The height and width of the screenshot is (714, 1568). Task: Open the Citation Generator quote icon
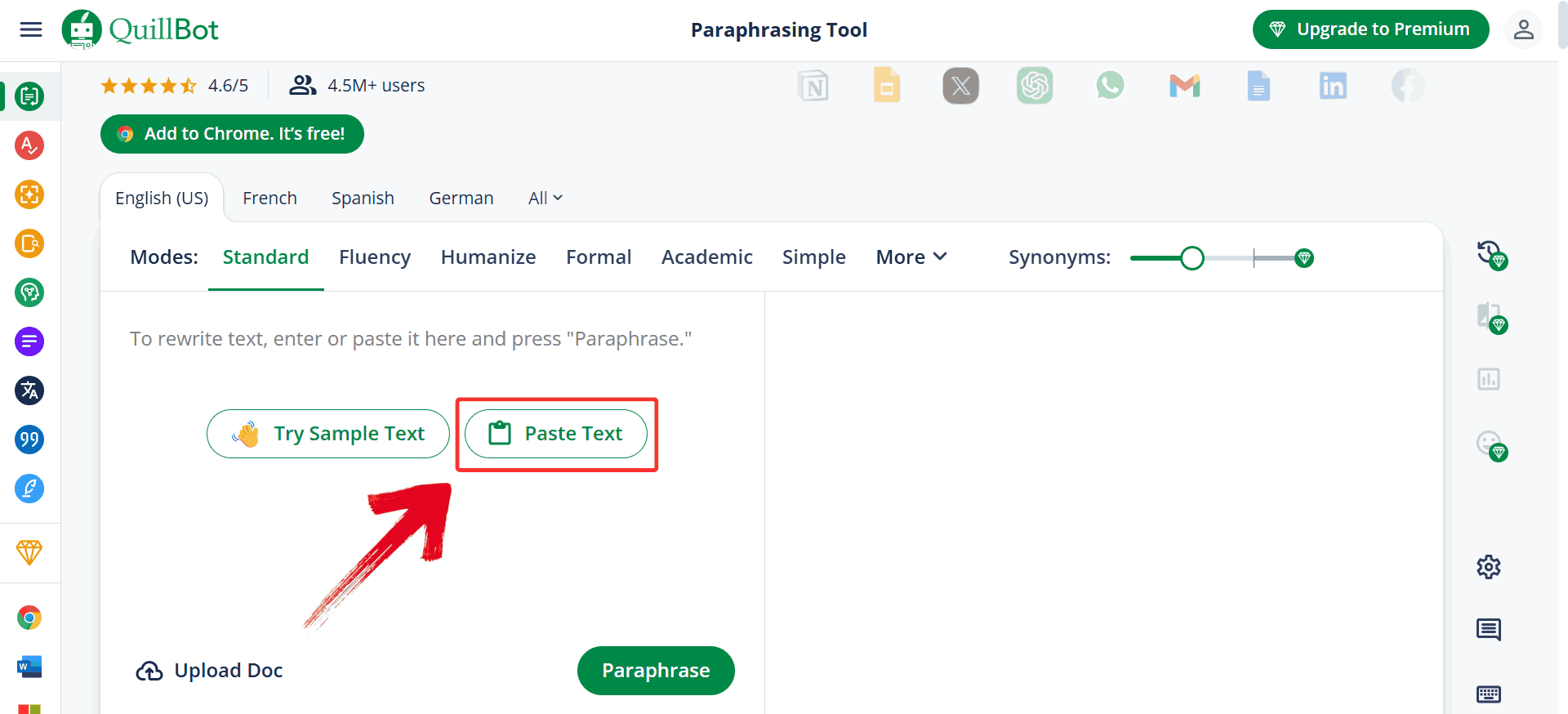[x=29, y=440]
